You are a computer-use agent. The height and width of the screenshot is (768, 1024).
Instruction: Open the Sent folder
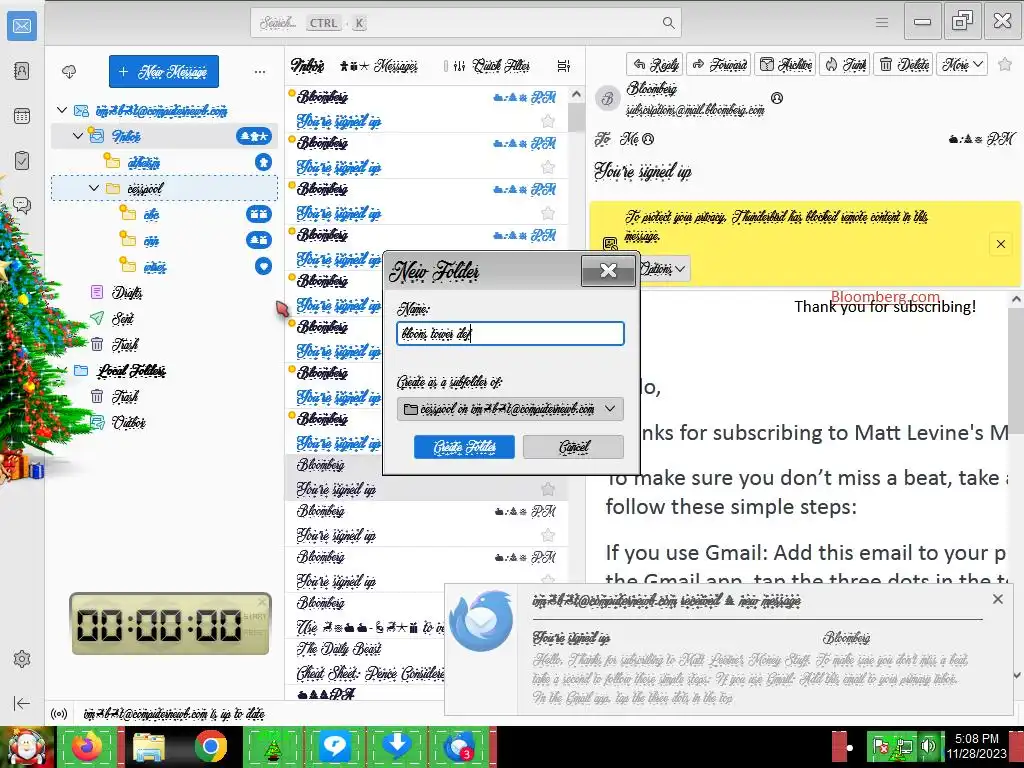123,319
